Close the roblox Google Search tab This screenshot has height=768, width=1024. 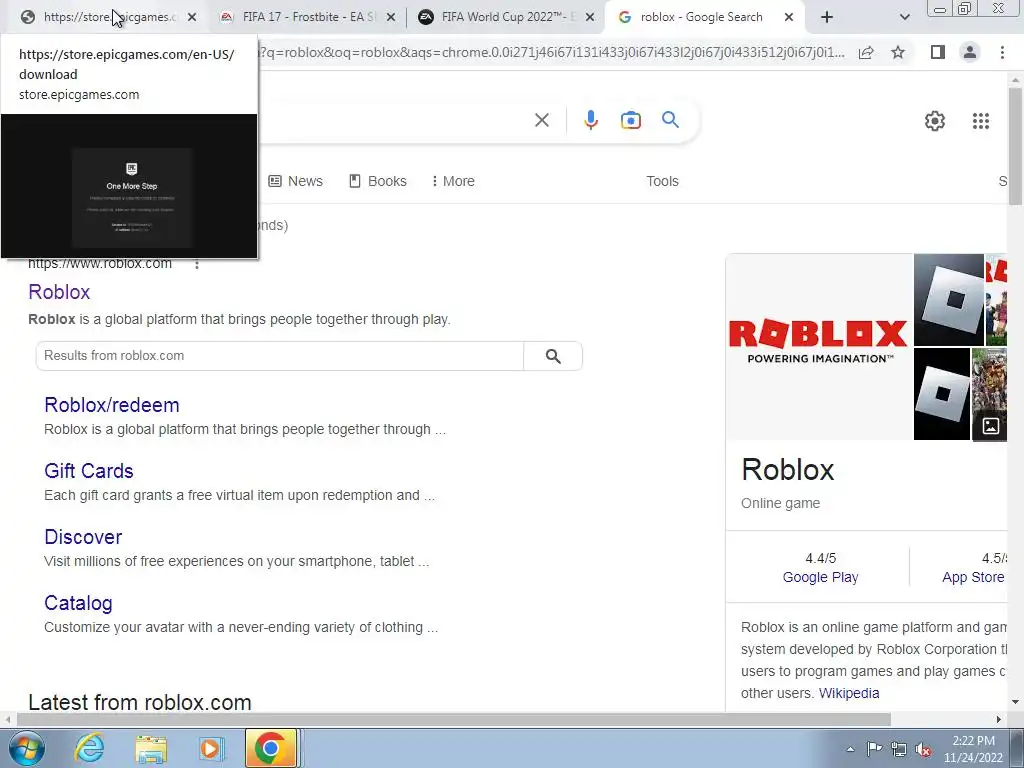tap(789, 18)
